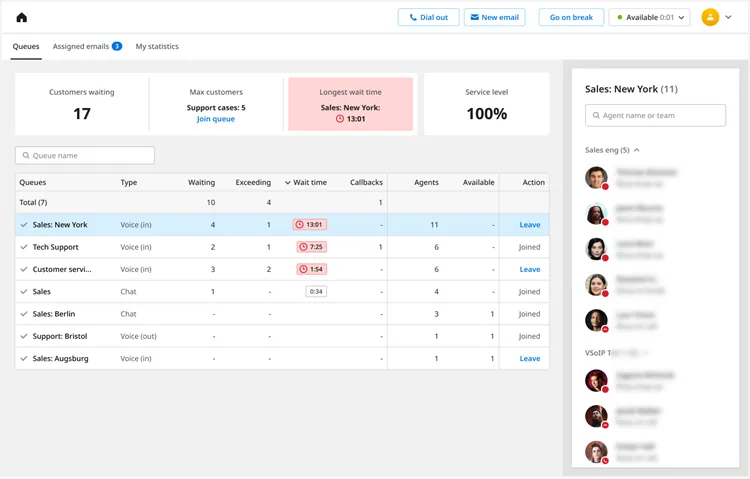The height and width of the screenshot is (479, 750).
Task: Click first agent avatar under VSoIP group
Action: pyautogui.click(x=596, y=381)
